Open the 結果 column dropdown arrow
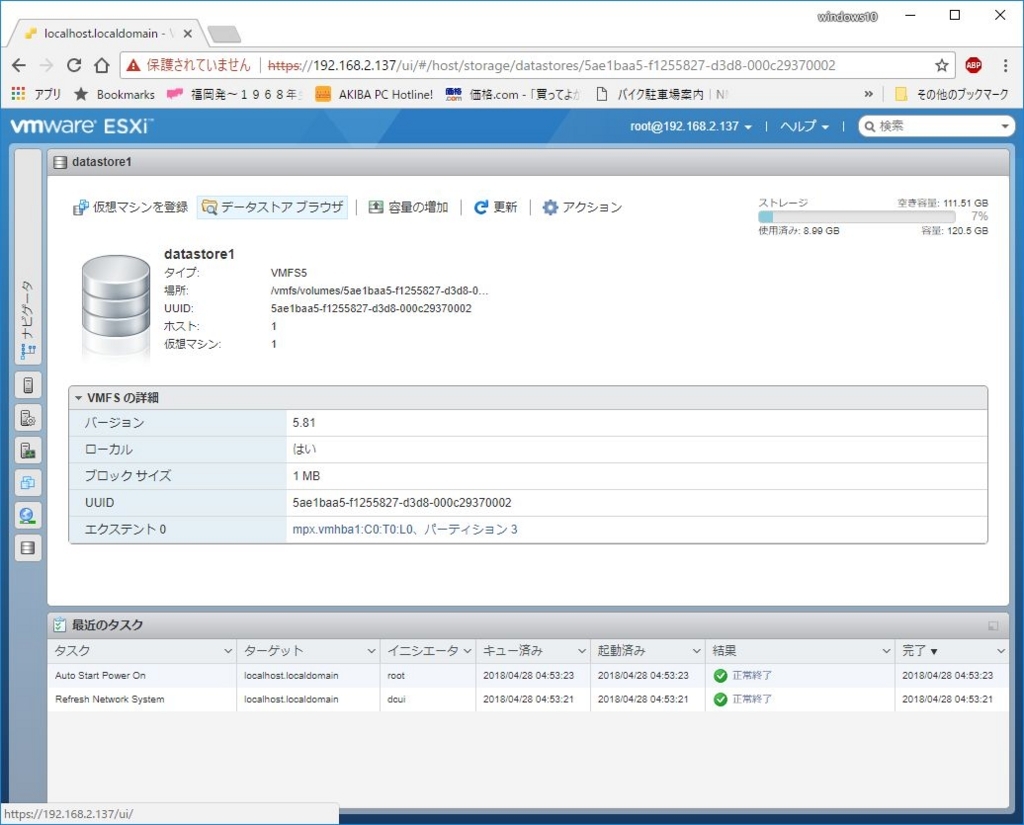This screenshot has height=825, width=1024. 886,651
